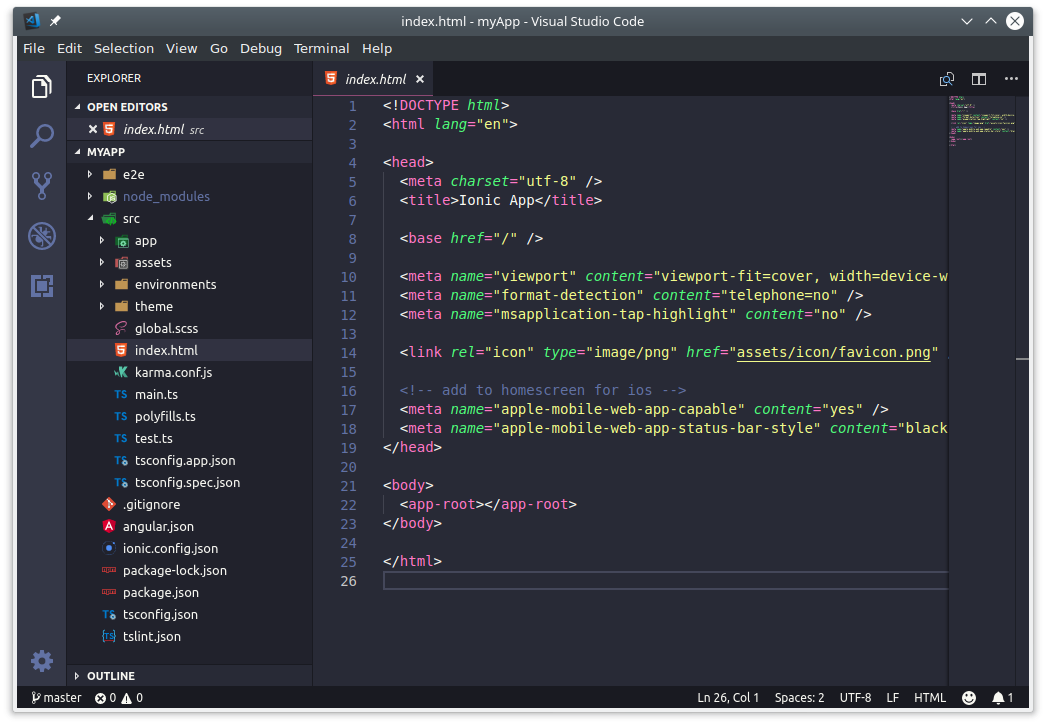
Task: Click the Tweet Feedback smiley icon
Action: pos(967,697)
